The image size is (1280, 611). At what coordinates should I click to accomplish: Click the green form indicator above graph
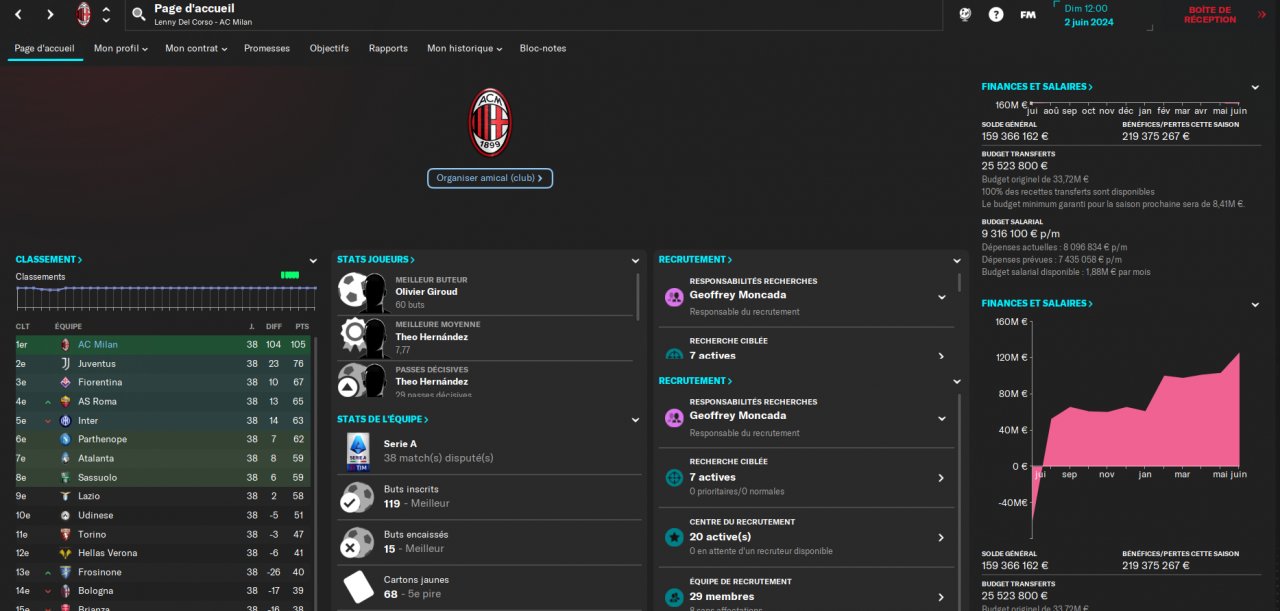(290, 275)
